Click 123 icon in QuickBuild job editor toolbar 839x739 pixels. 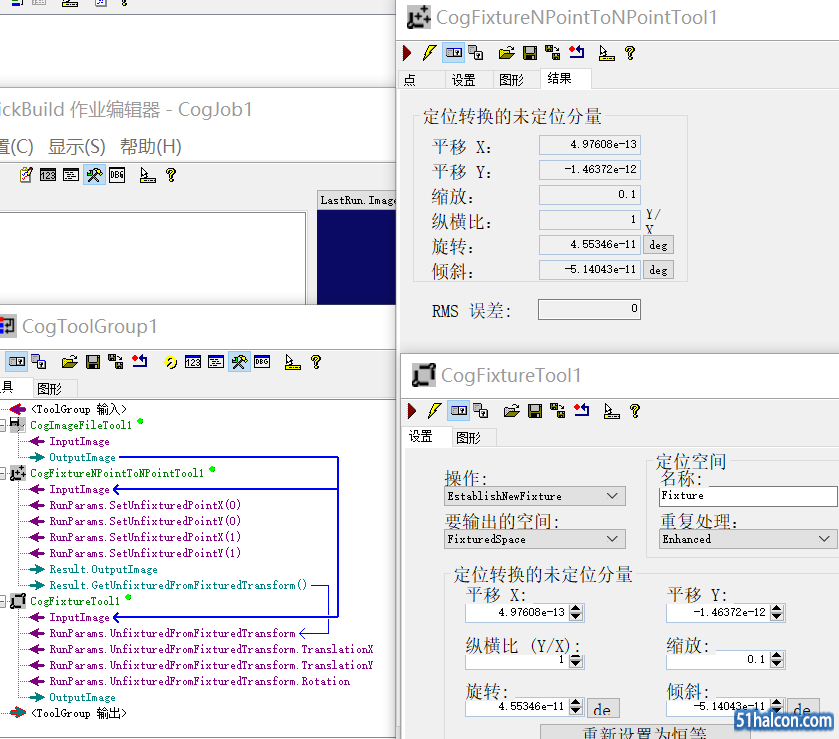click(48, 175)
